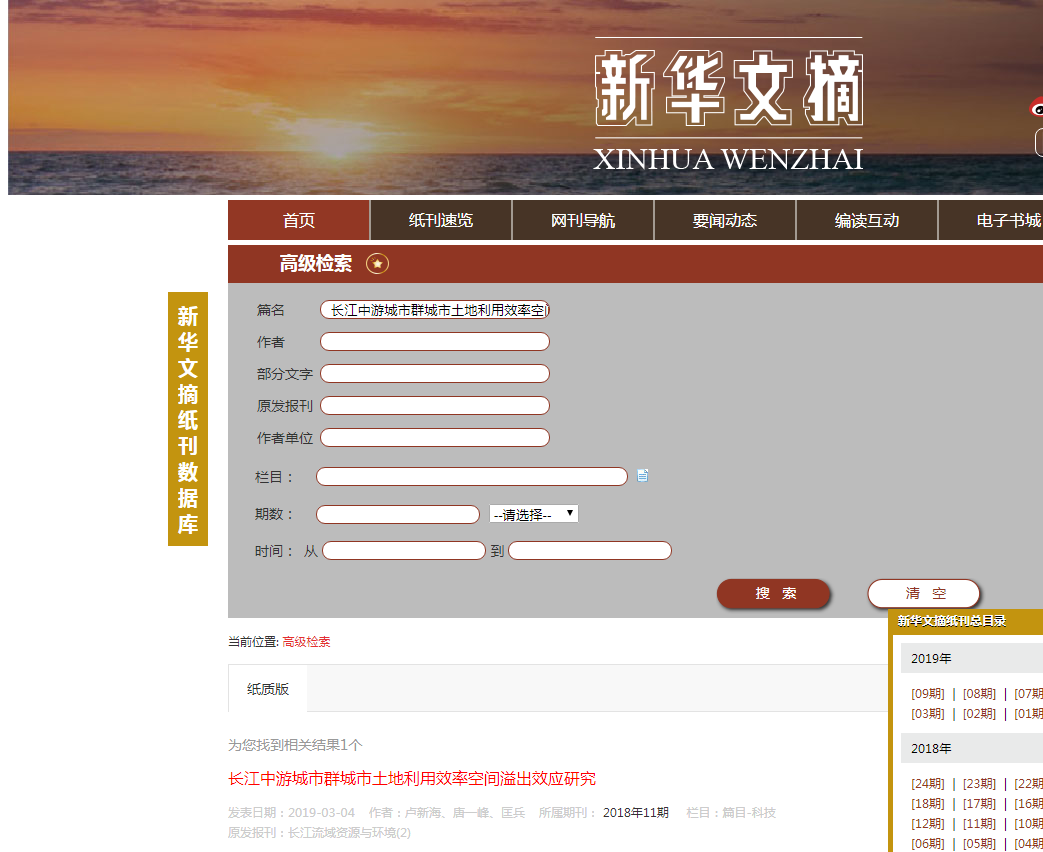Image resolution: width=1043 pixels, height=852 pixels.
Task: Click the column picker icon next to 栏目 field
Action: tap(643, 476)
